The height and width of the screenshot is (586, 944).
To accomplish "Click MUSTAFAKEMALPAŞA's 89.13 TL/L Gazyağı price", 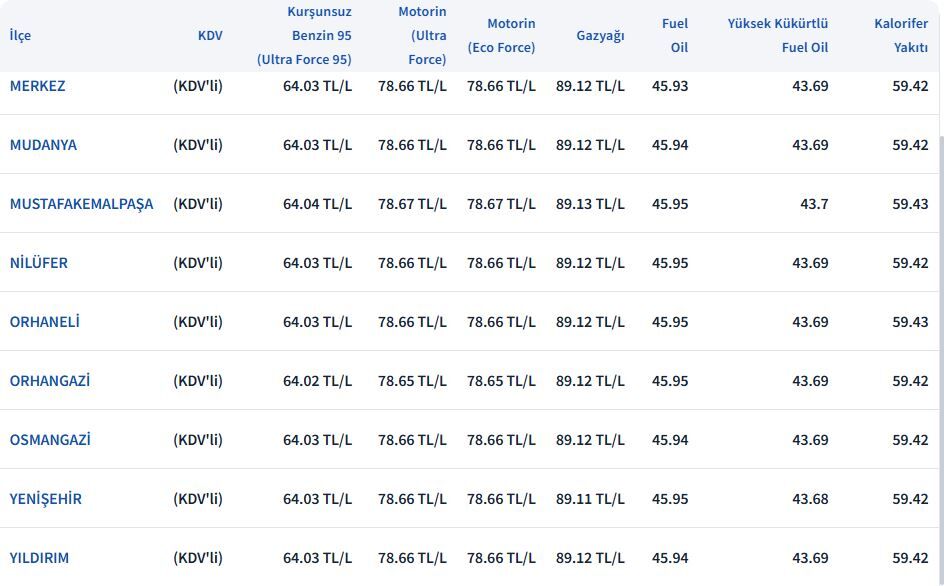I will coord(590,204).
